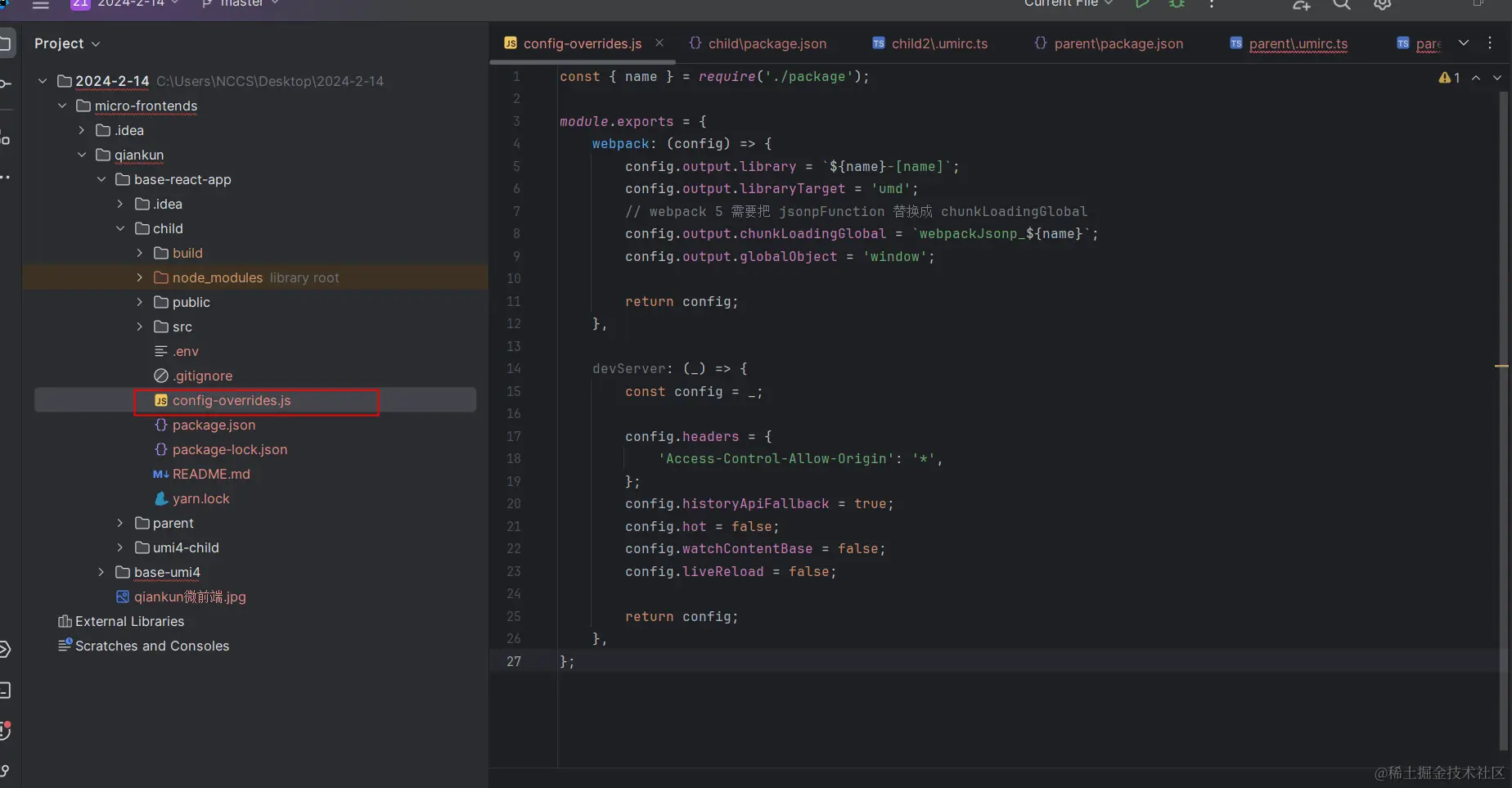Viewport: 1512px width, 788px height.
Task: Open qiankun微前端.jpg image file
Action: pos(190,597)
